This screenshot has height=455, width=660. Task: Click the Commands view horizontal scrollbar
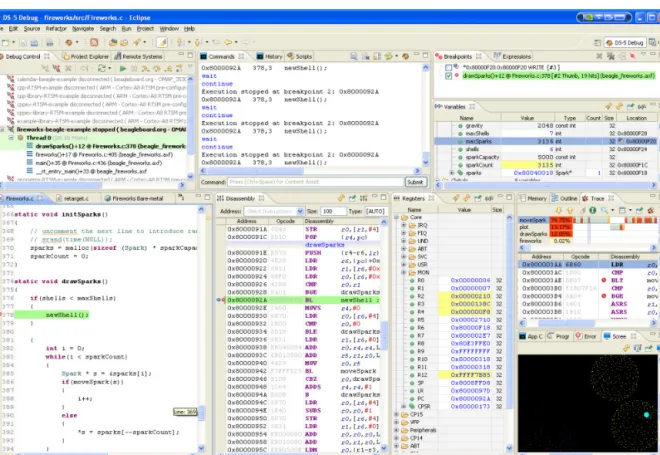[311, 171]
